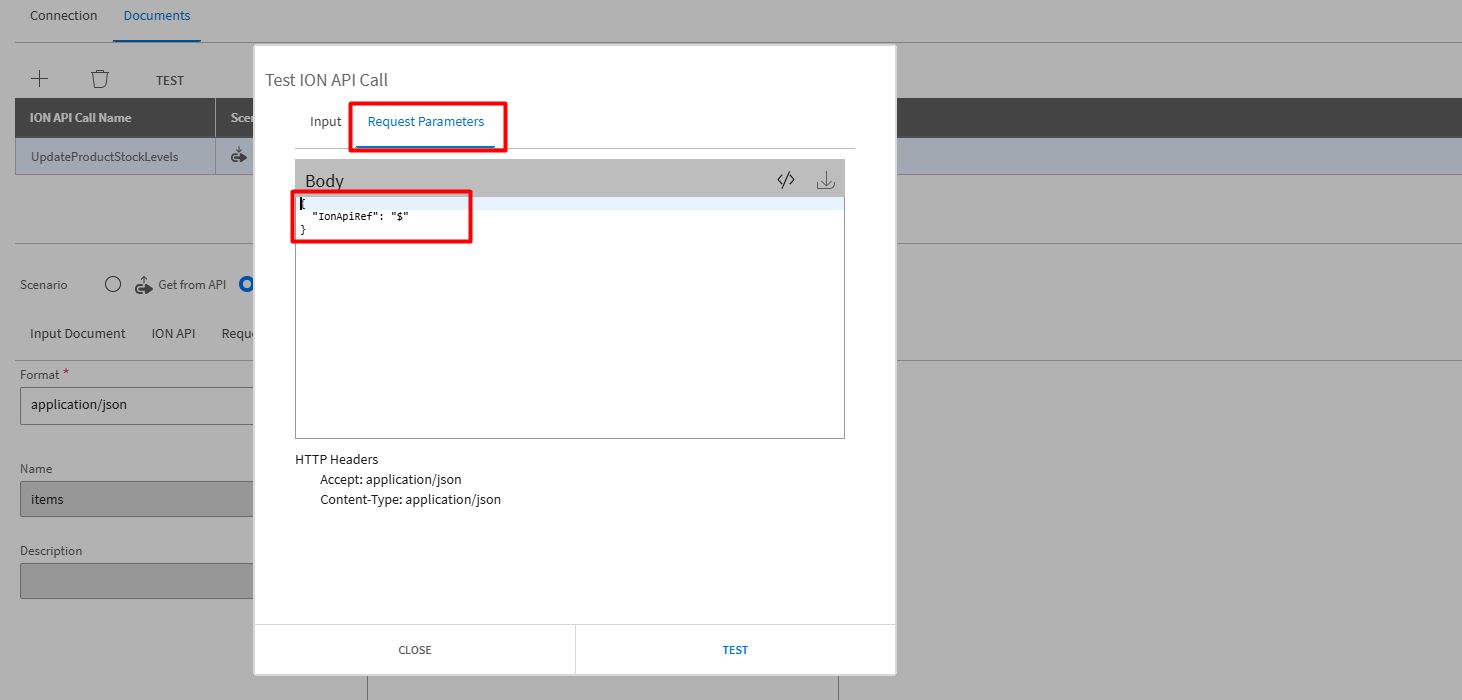The image size is (1462, 700).
Task: Switch to the Input tab in dialog
Action: (x=326, y=122)
